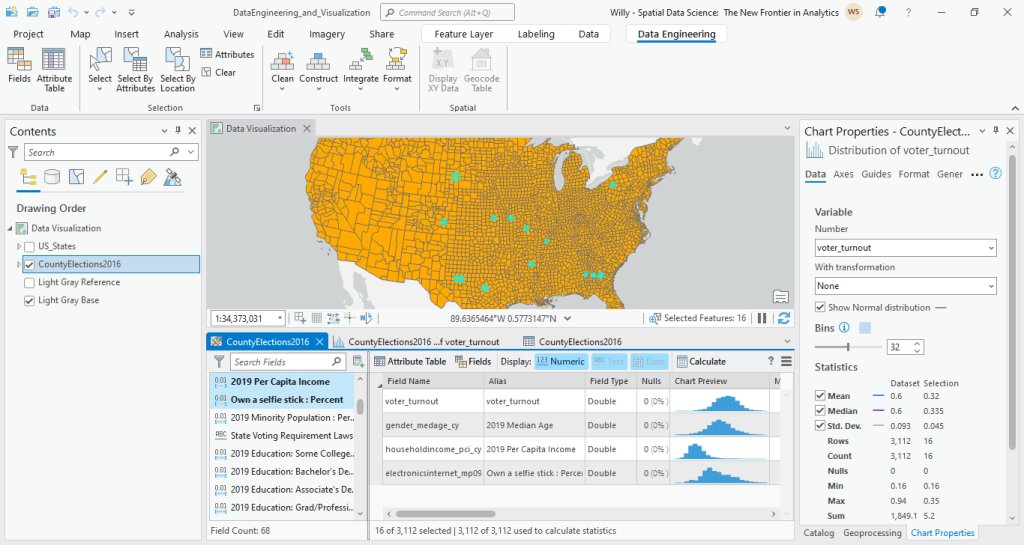Open Select By Location
Viewport: 1024px width, 545px height.
click(178, 70)
